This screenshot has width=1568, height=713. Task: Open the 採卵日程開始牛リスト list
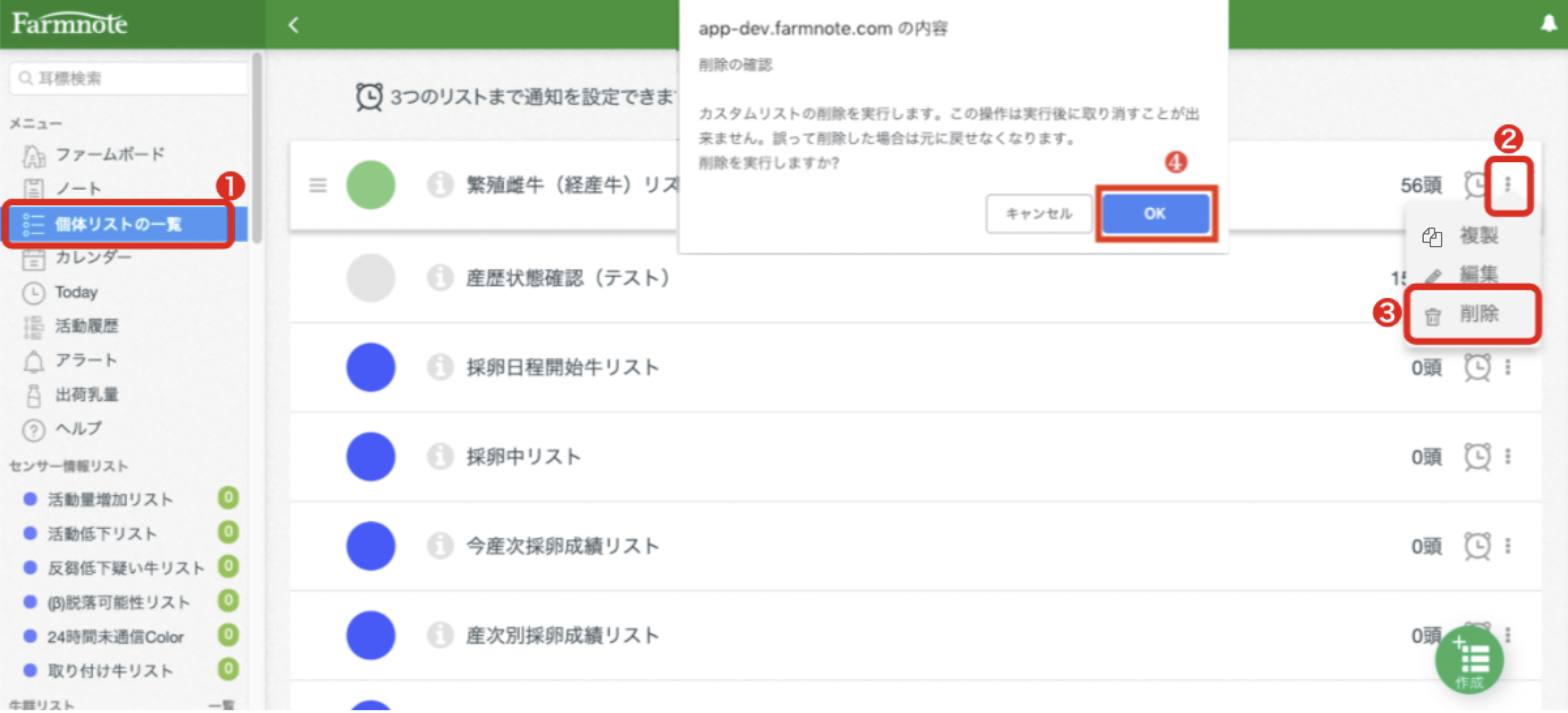point(563,367)
